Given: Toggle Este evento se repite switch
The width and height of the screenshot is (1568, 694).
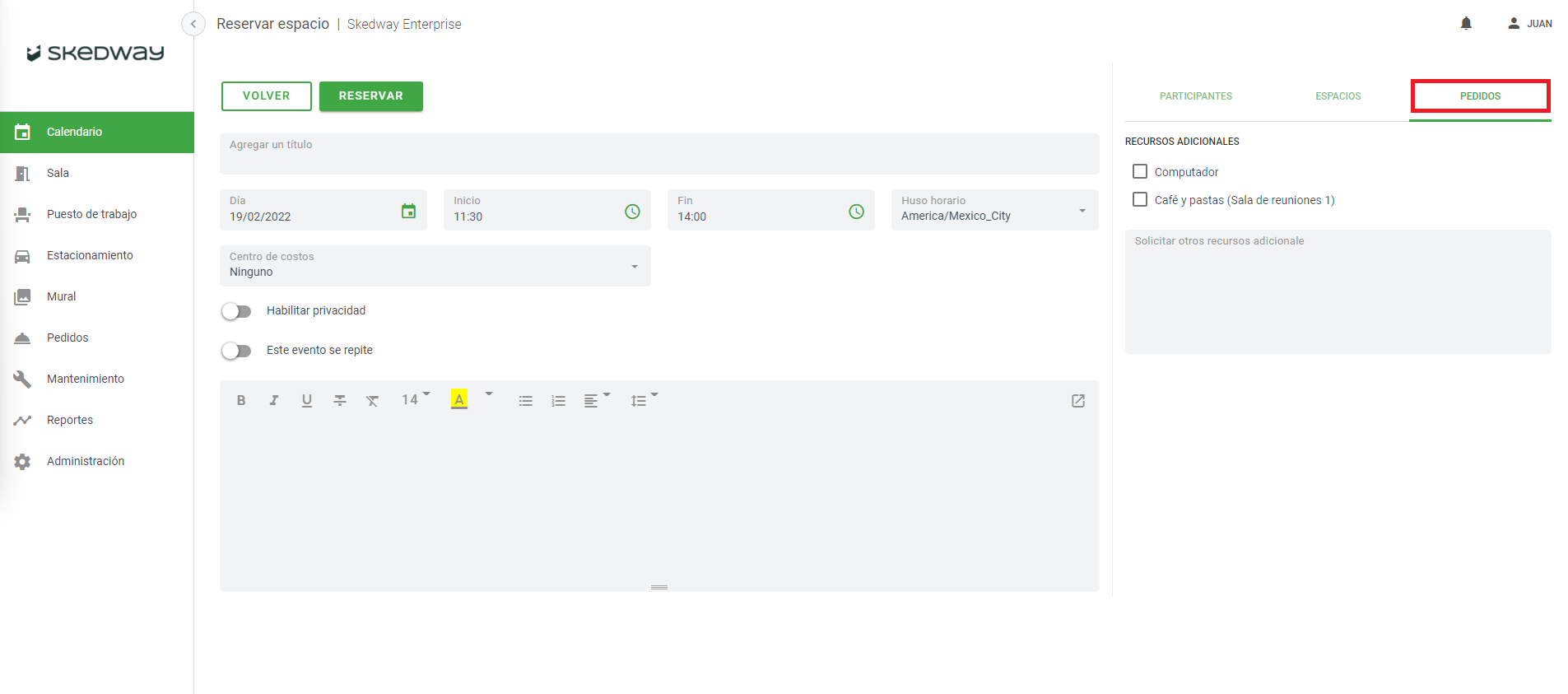Looking at the screenshot, I should pos(236,351).
